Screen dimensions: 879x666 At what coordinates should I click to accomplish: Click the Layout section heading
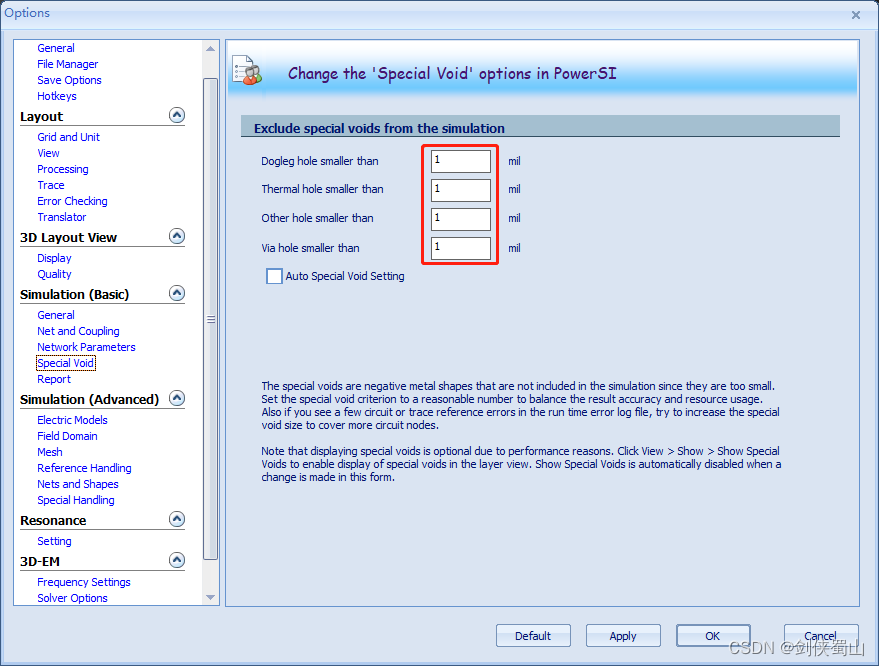[41, 117]
